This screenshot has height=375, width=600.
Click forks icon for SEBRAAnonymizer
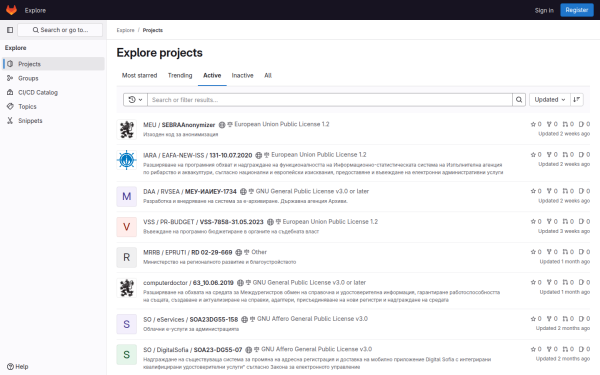(x=549, y=124)
